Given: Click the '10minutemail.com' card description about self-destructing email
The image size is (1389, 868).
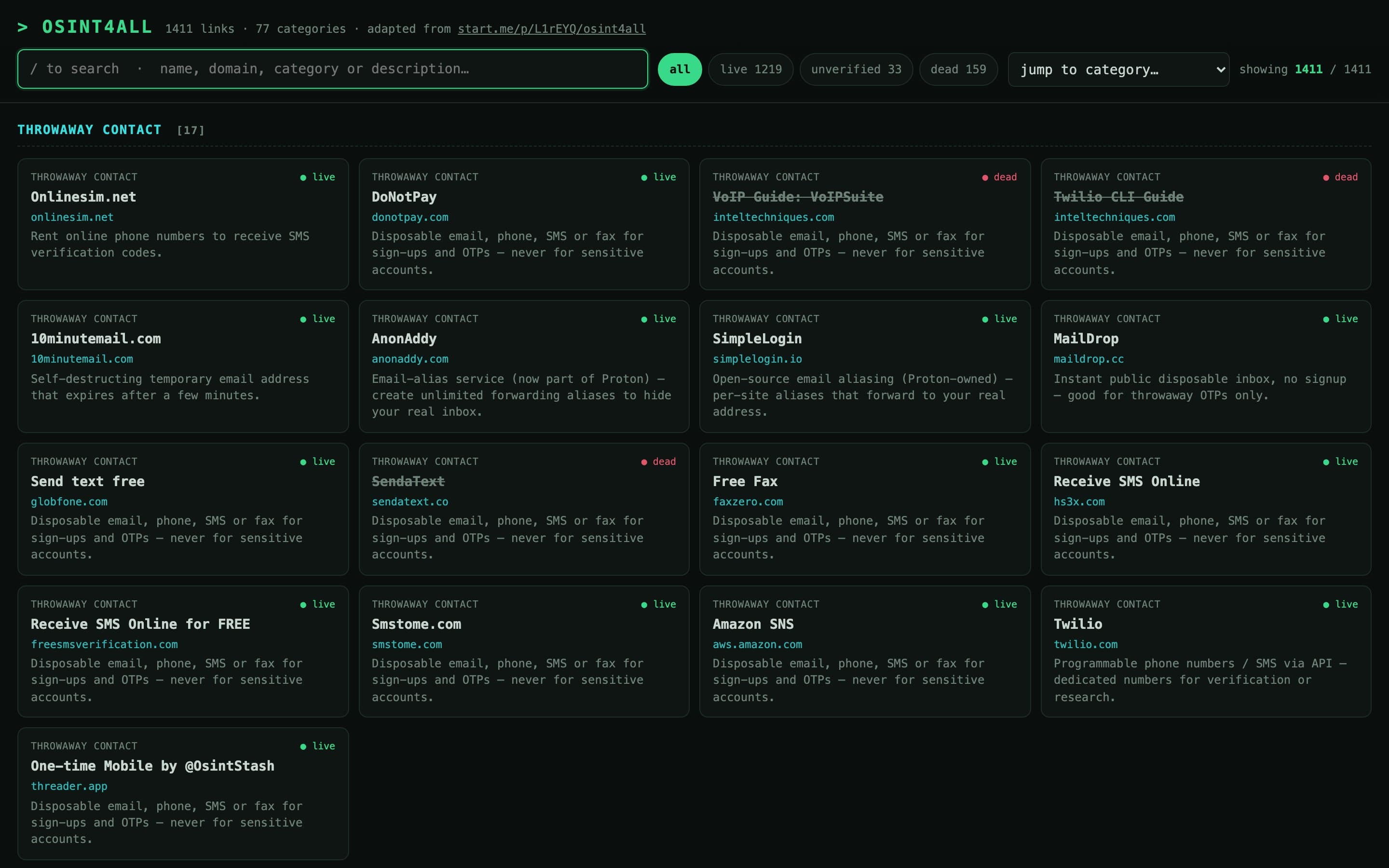Looking at the screenshot, I should point(170,387).
